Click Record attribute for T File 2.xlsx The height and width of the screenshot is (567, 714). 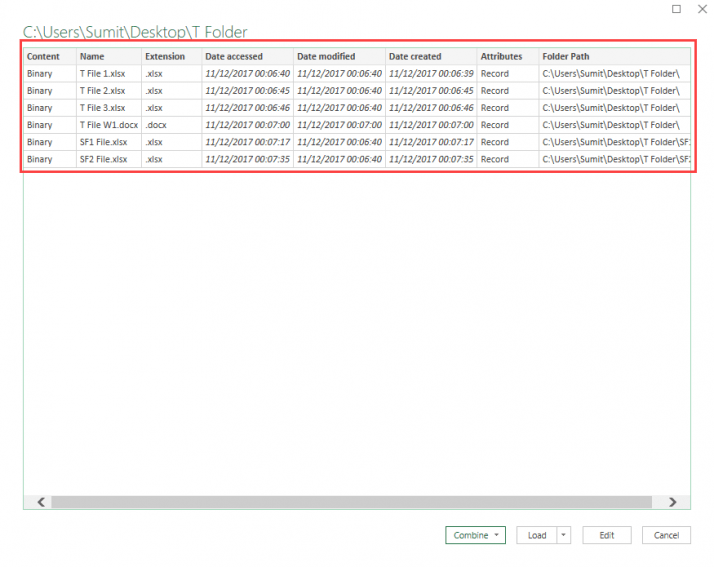pyautogui.click(x=508, y=91)
